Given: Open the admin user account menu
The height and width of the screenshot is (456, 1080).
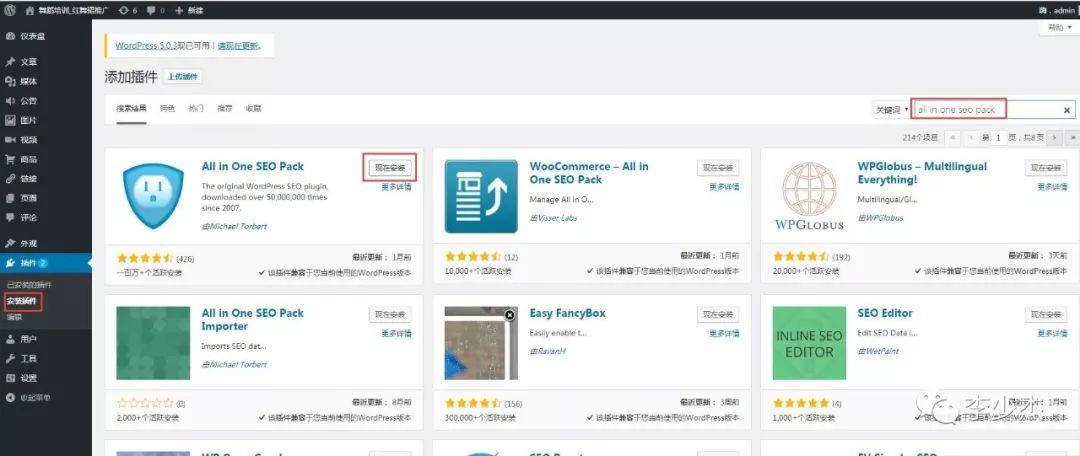Looking at the screenshot, I should point(1058,10).
